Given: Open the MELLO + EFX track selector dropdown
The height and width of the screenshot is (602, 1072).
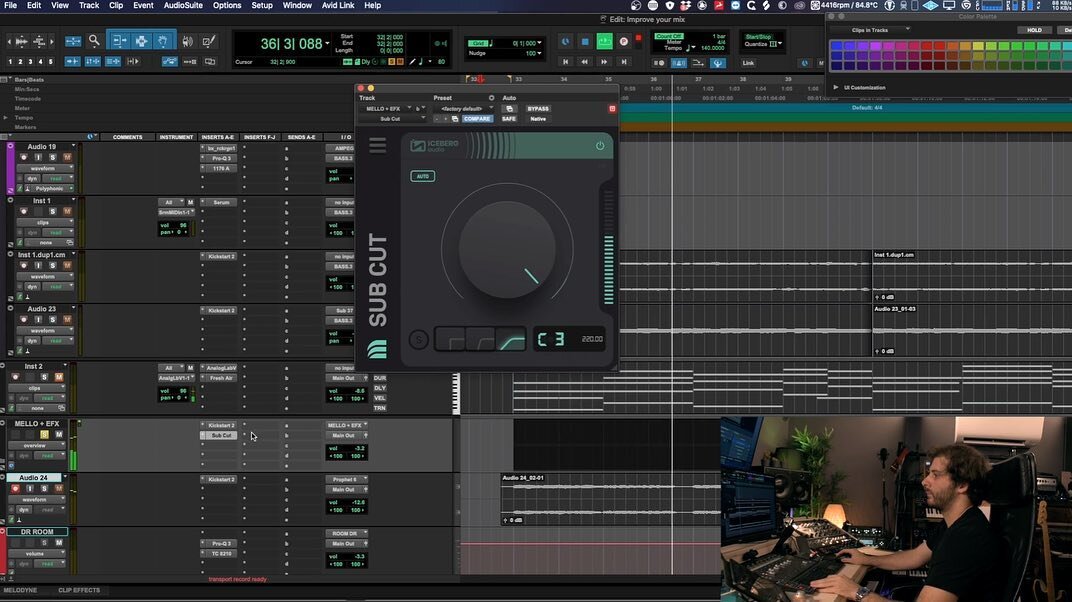Looking at the screenshot, I should 386,109.
